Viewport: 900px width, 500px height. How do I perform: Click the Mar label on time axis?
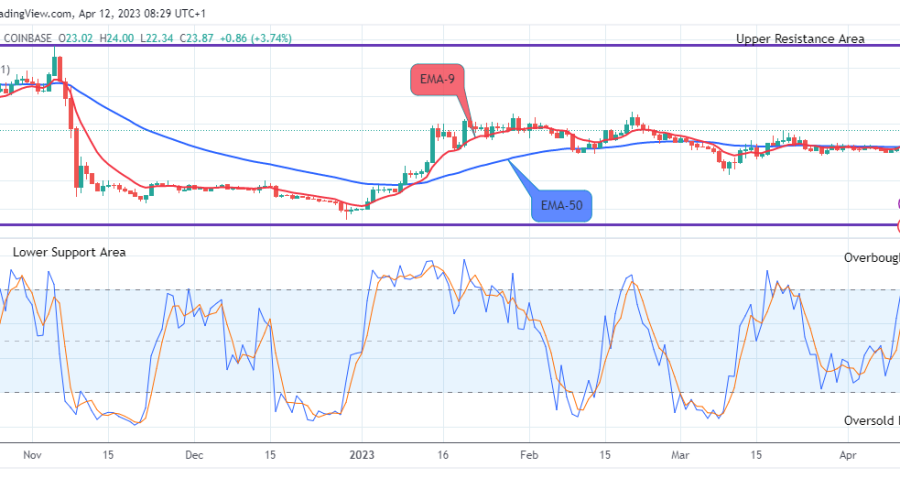click(680, 455)
